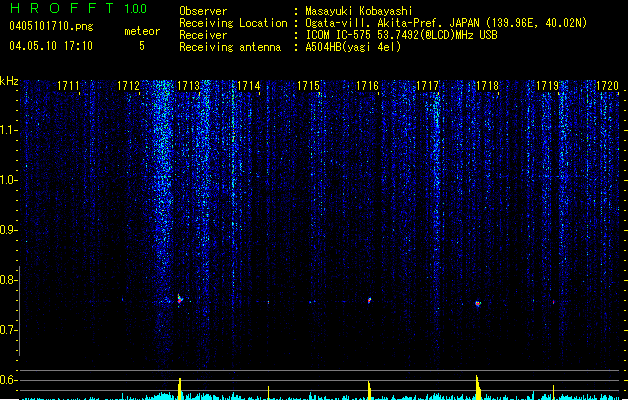The image size is (629, 400).
Task: Click the meteor echo dot near 1716
Action: click(x=369, y=300)
